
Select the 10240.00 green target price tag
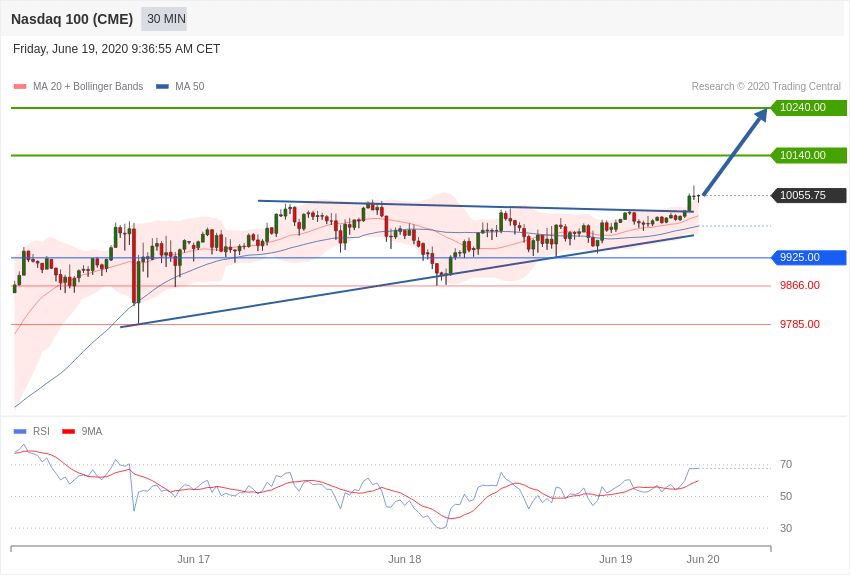(x=808, y=108)
